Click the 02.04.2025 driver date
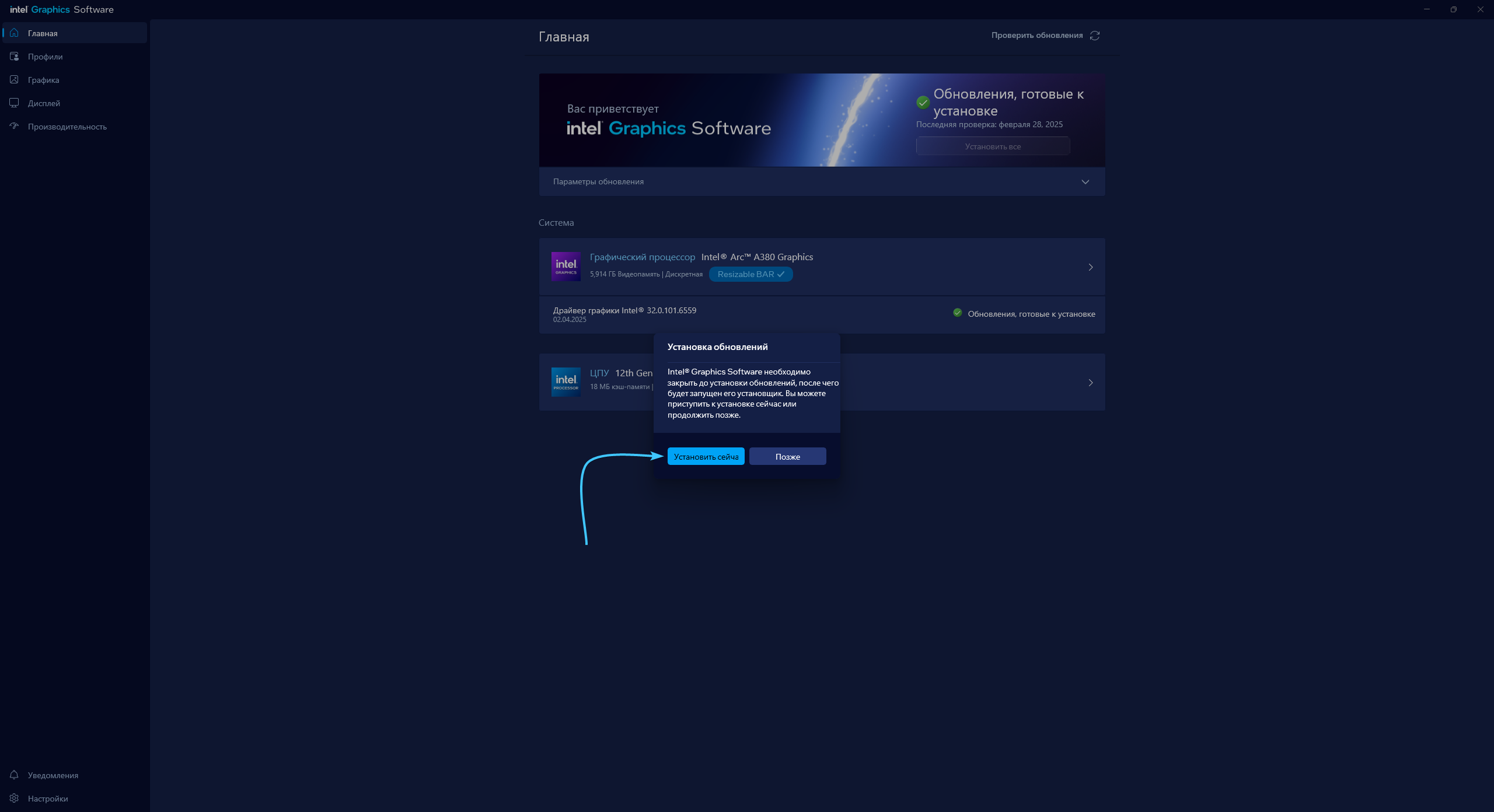1494x812 pixels. (x=570, y=320)
